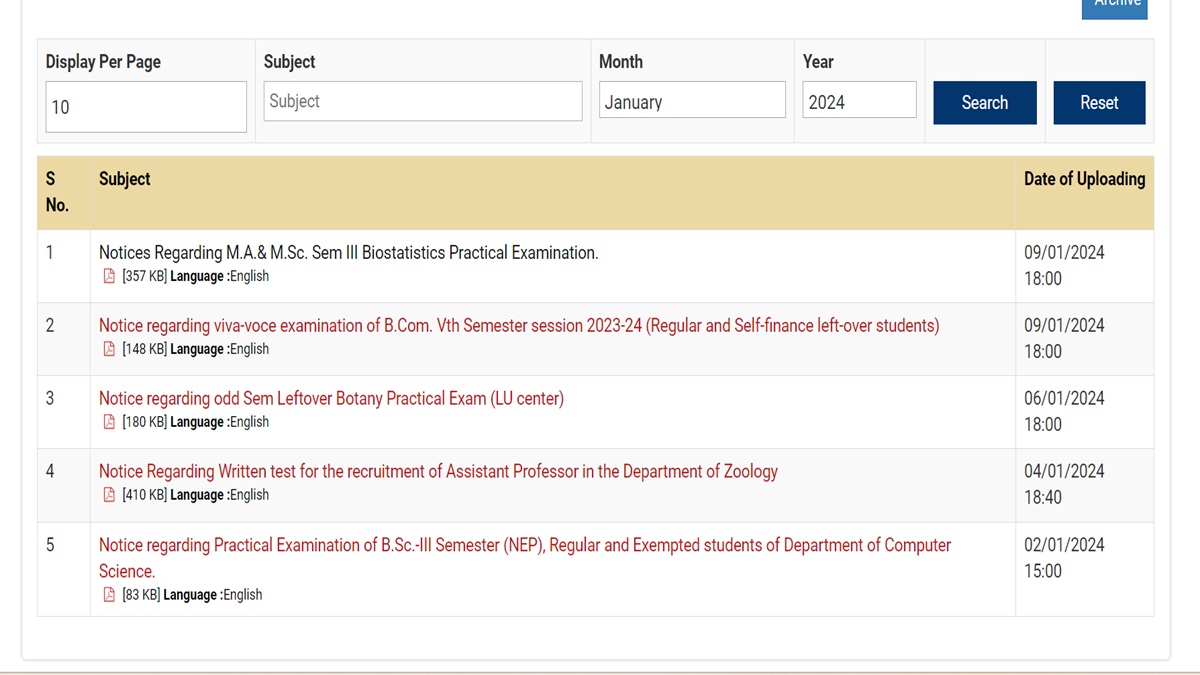Open the Month dropdown showing January
Image resolution: width=1200 pixels, height=675 pixels.
[692, 100]
